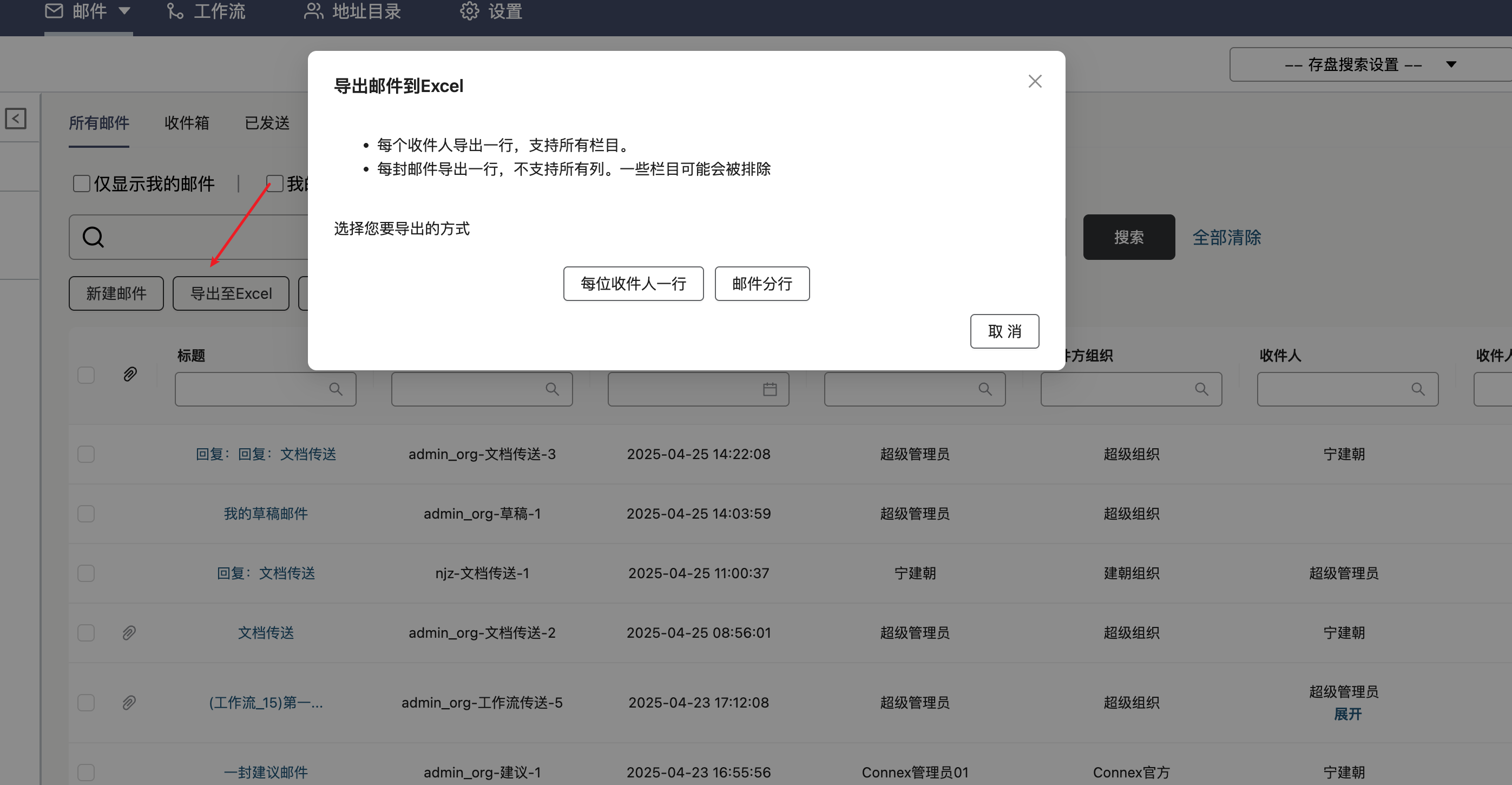Click the main search magnifier icon
The height and width of the screenshot is (785, 1512).
tap(93, 237)
